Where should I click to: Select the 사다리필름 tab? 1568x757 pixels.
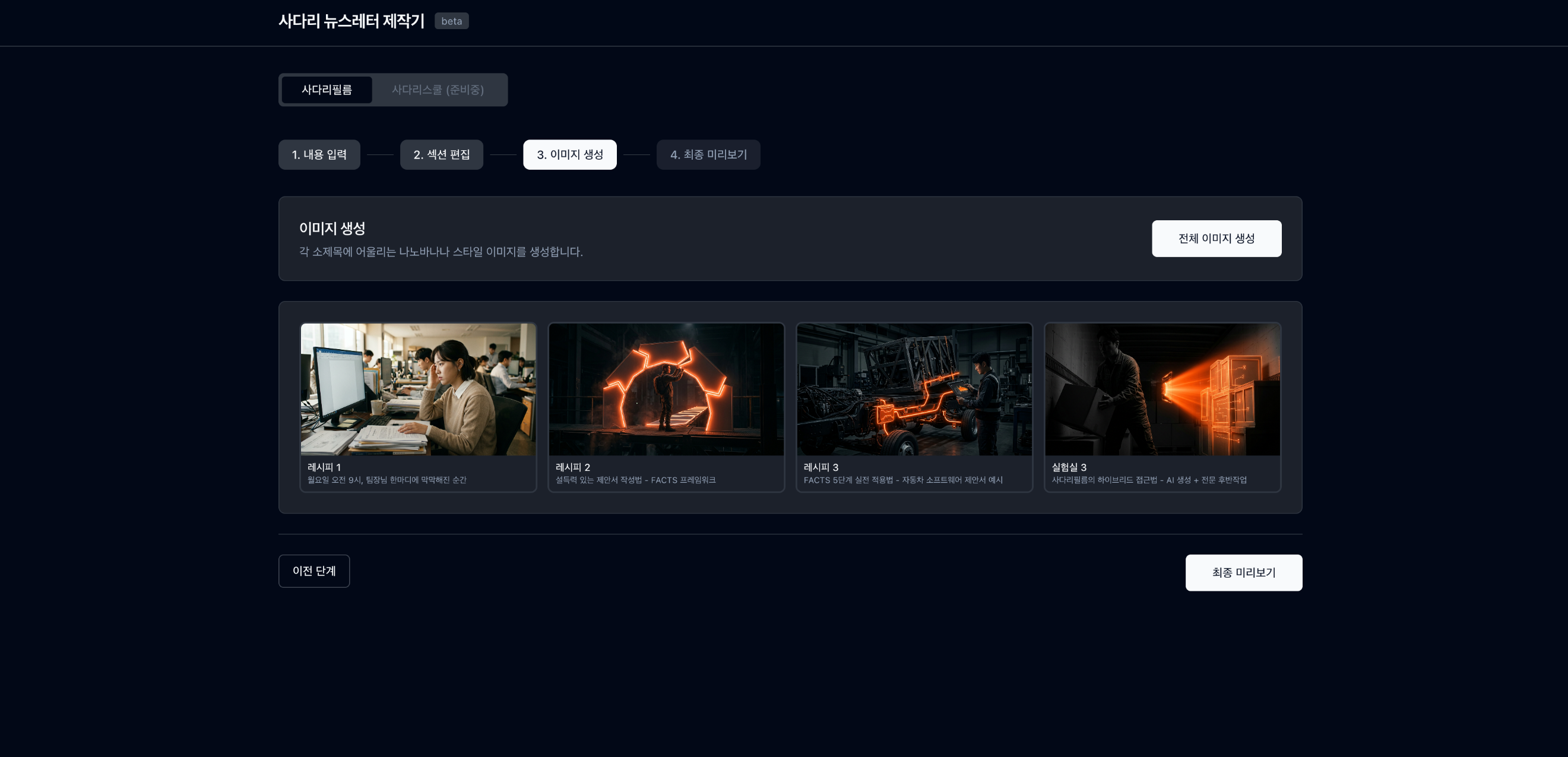point(327,90)
